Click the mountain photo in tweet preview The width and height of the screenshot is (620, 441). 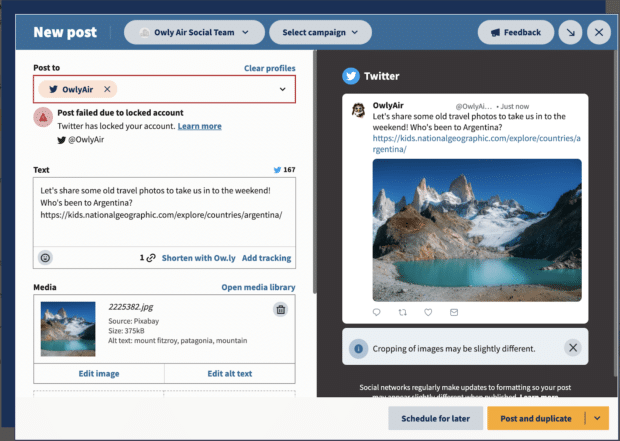(x=477, y=230)
